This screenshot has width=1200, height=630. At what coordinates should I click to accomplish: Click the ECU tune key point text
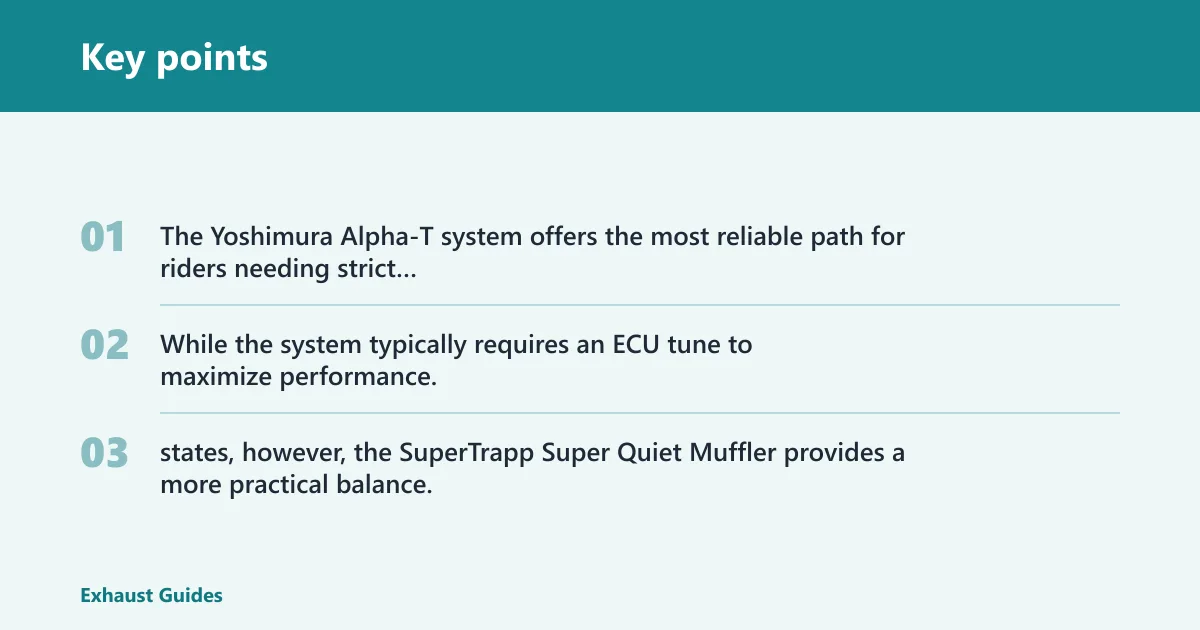tap(456, 360)
